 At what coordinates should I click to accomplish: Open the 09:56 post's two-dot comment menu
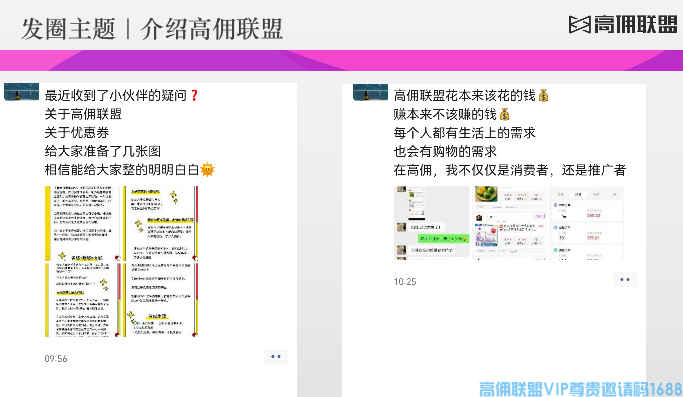pyautogui.click(x=276, y=356)
